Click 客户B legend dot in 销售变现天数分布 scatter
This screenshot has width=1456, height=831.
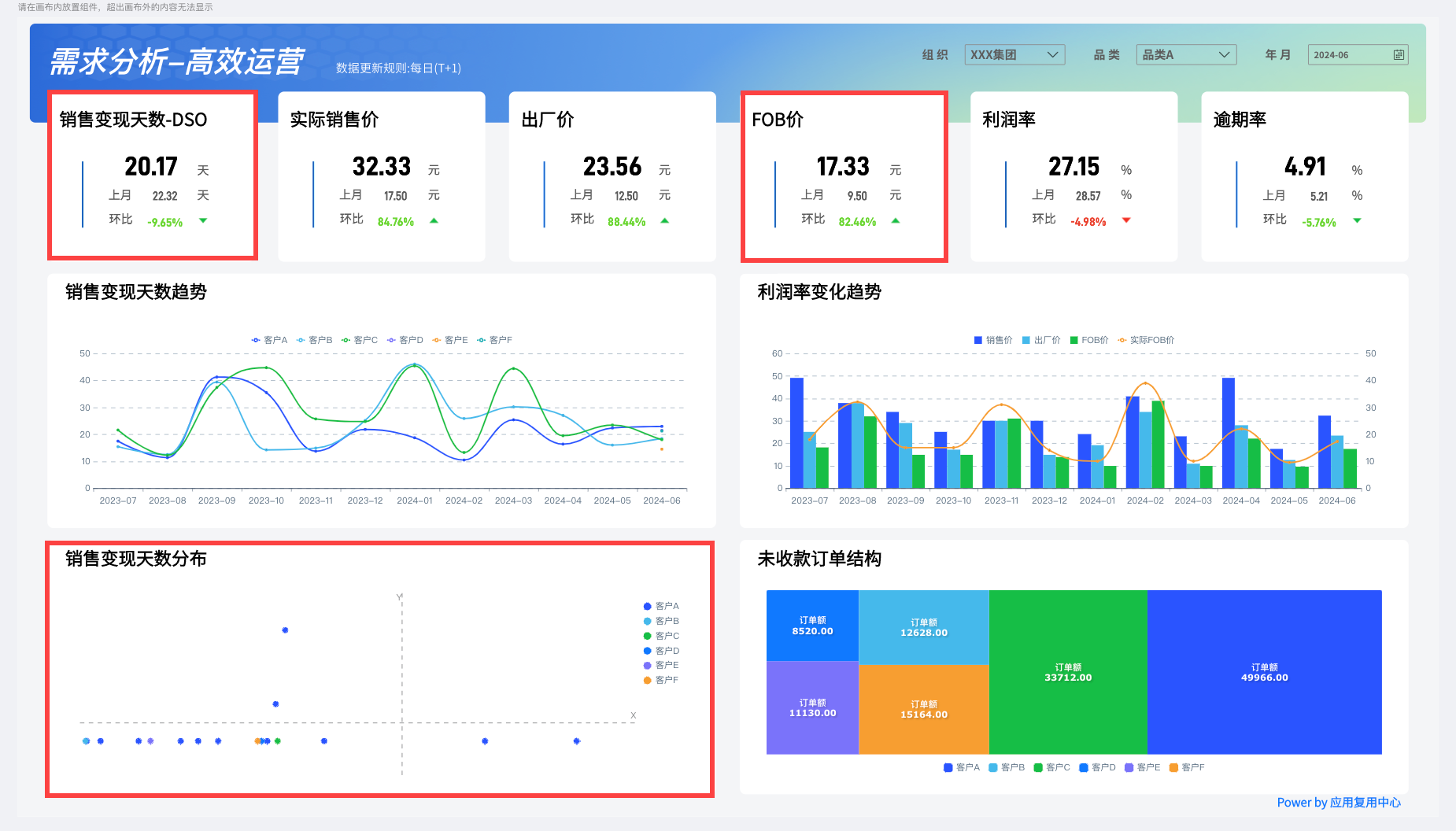tap(647, 621)
